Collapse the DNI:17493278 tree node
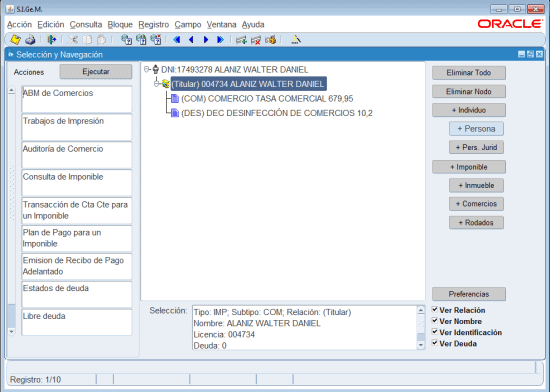The image size is (550, 392). [x=147, y=69]
